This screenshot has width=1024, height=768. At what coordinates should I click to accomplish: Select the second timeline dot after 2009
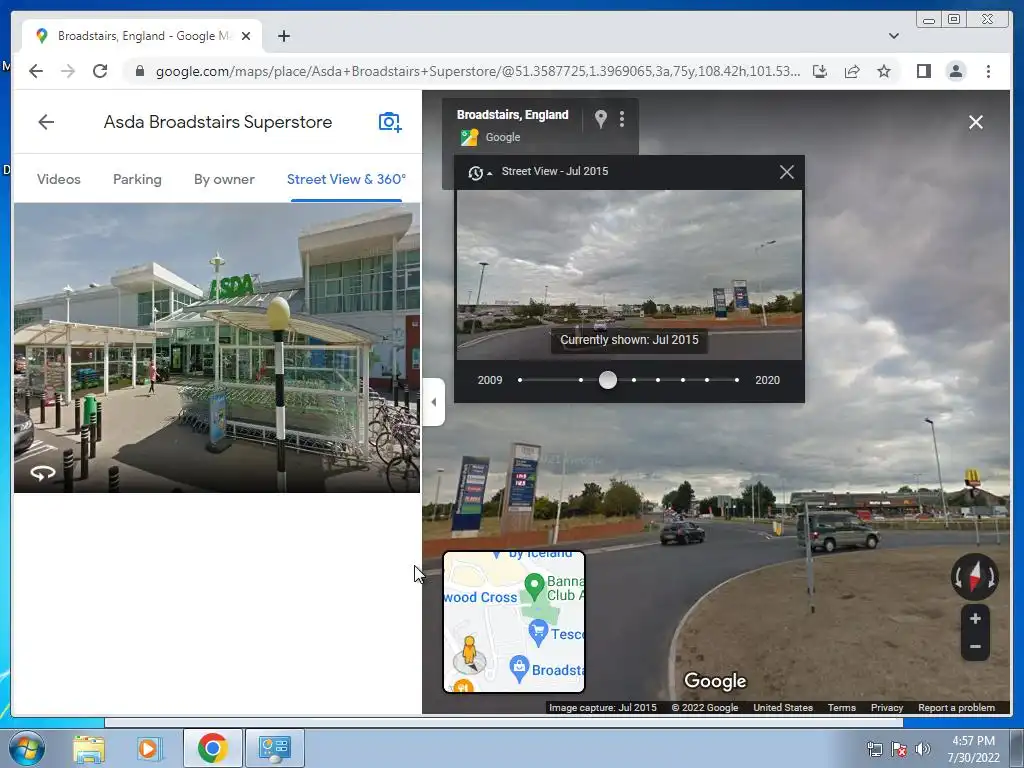581,380
